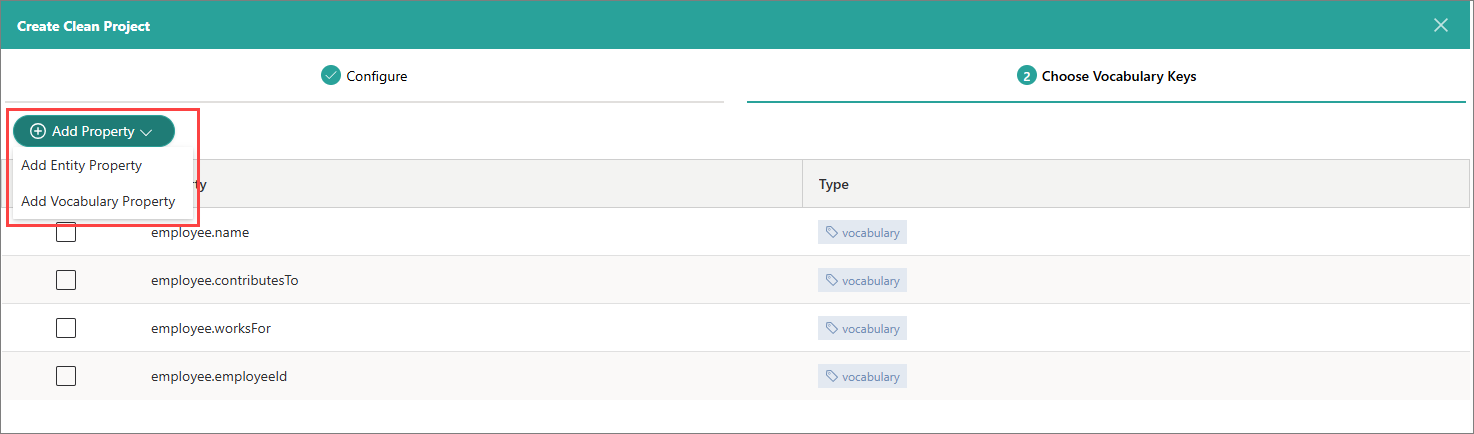This screenshot has width=1474, height=434.
Task: Click the tag icon in employee.employeeId row
Action: click(831, 377)
